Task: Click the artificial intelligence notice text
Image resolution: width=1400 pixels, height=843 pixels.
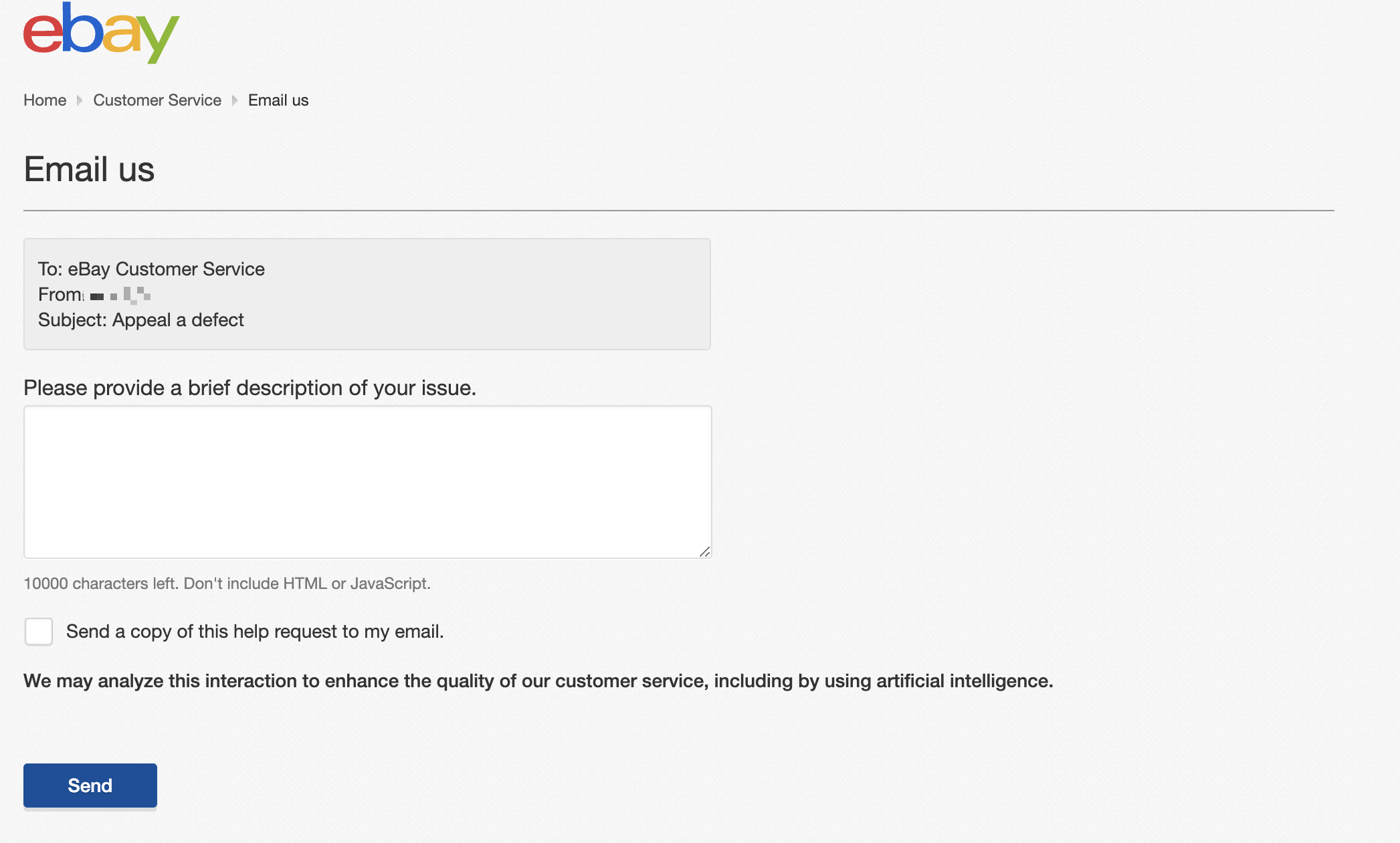Action: tap(538, 681)
